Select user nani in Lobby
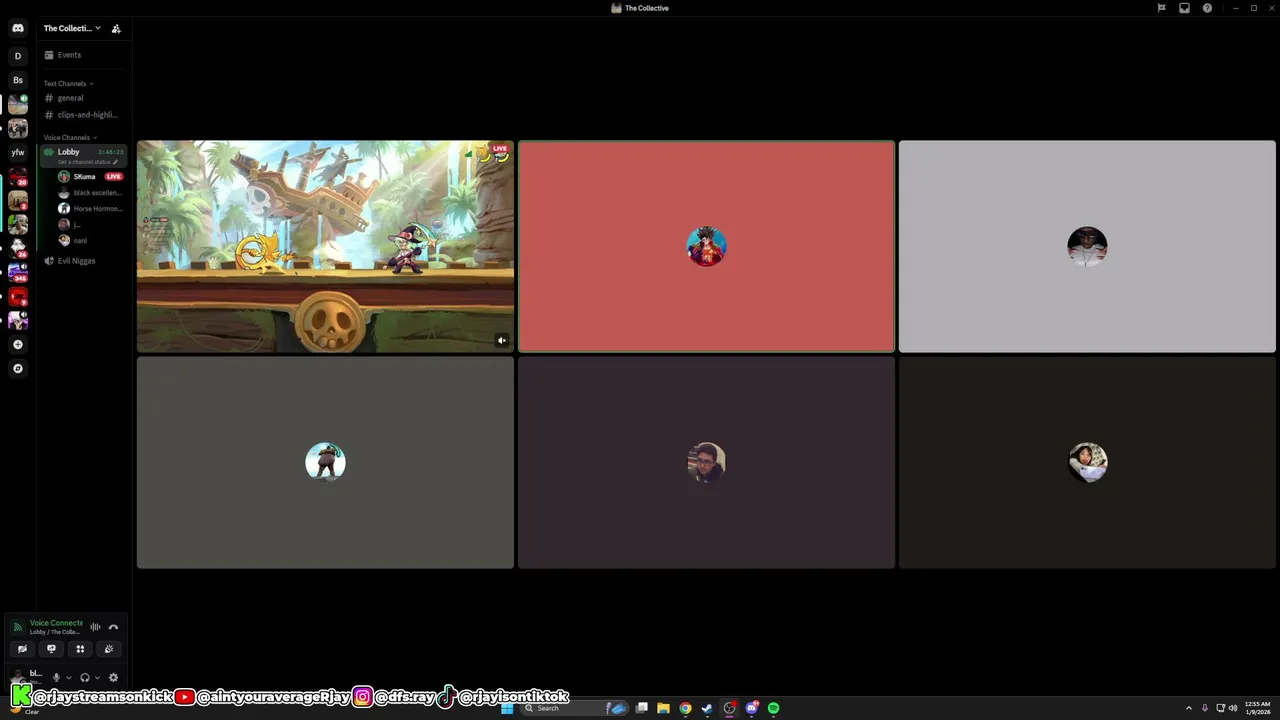Viewport: 1280px width, 720px height. [90, 241]
